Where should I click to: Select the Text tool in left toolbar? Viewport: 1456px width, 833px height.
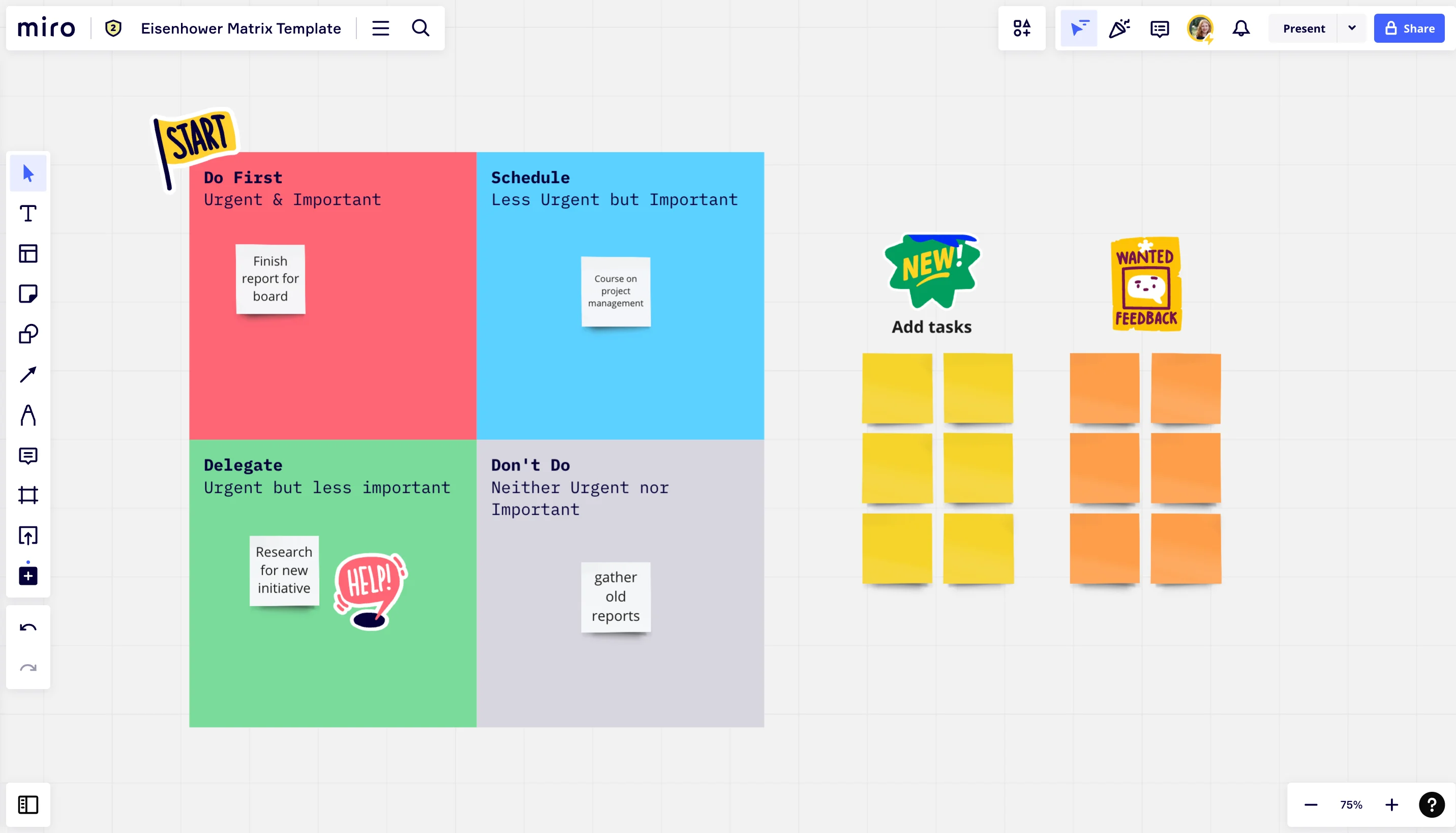point(28,214)
